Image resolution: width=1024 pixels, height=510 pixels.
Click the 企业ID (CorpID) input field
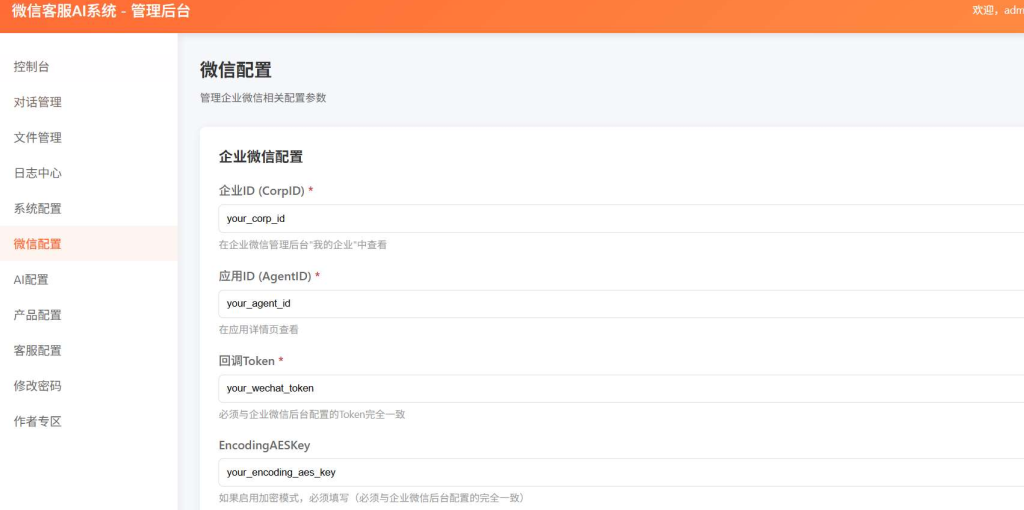621,219
